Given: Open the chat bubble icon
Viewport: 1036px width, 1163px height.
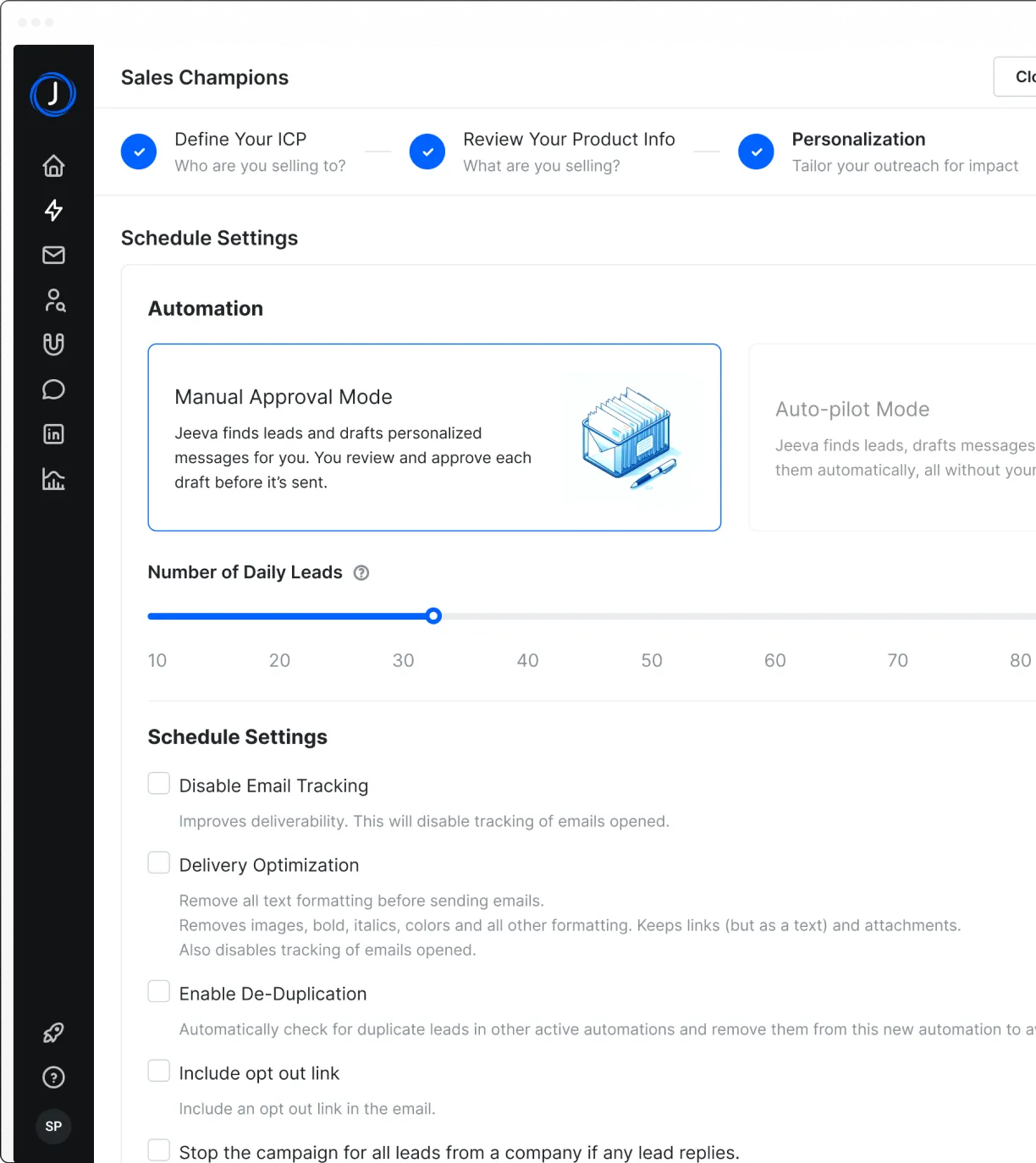Looking at the screenshot, I should tap(53, 389).
